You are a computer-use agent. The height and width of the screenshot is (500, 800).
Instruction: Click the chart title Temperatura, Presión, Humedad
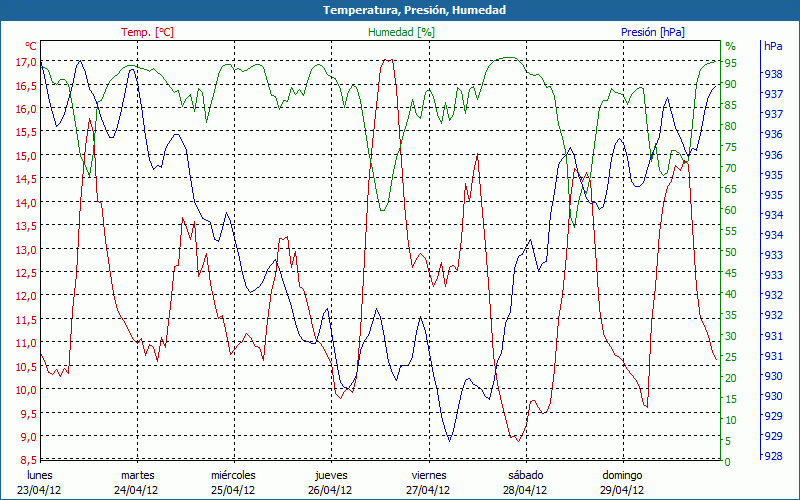click(400, 10)
